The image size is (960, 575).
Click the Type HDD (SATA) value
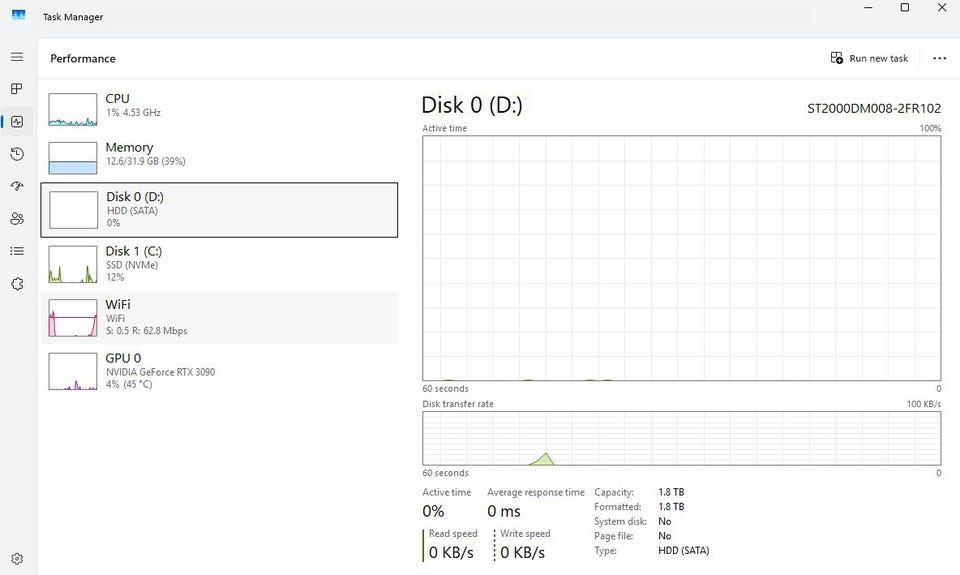[x=683, y=551]
